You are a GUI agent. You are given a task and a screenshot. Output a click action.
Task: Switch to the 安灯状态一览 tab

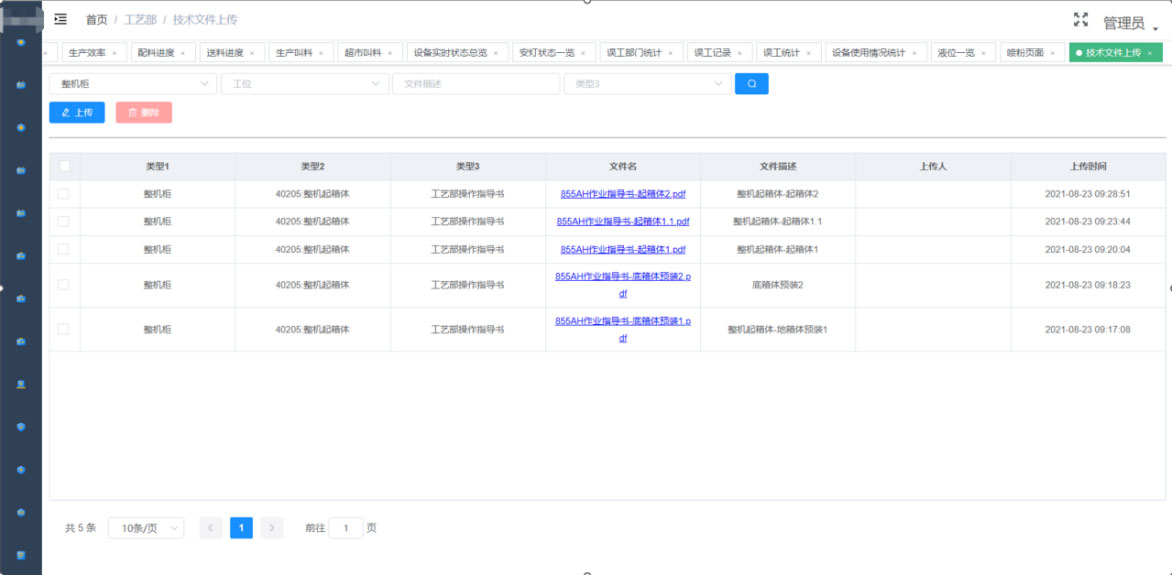coord(547,53)
